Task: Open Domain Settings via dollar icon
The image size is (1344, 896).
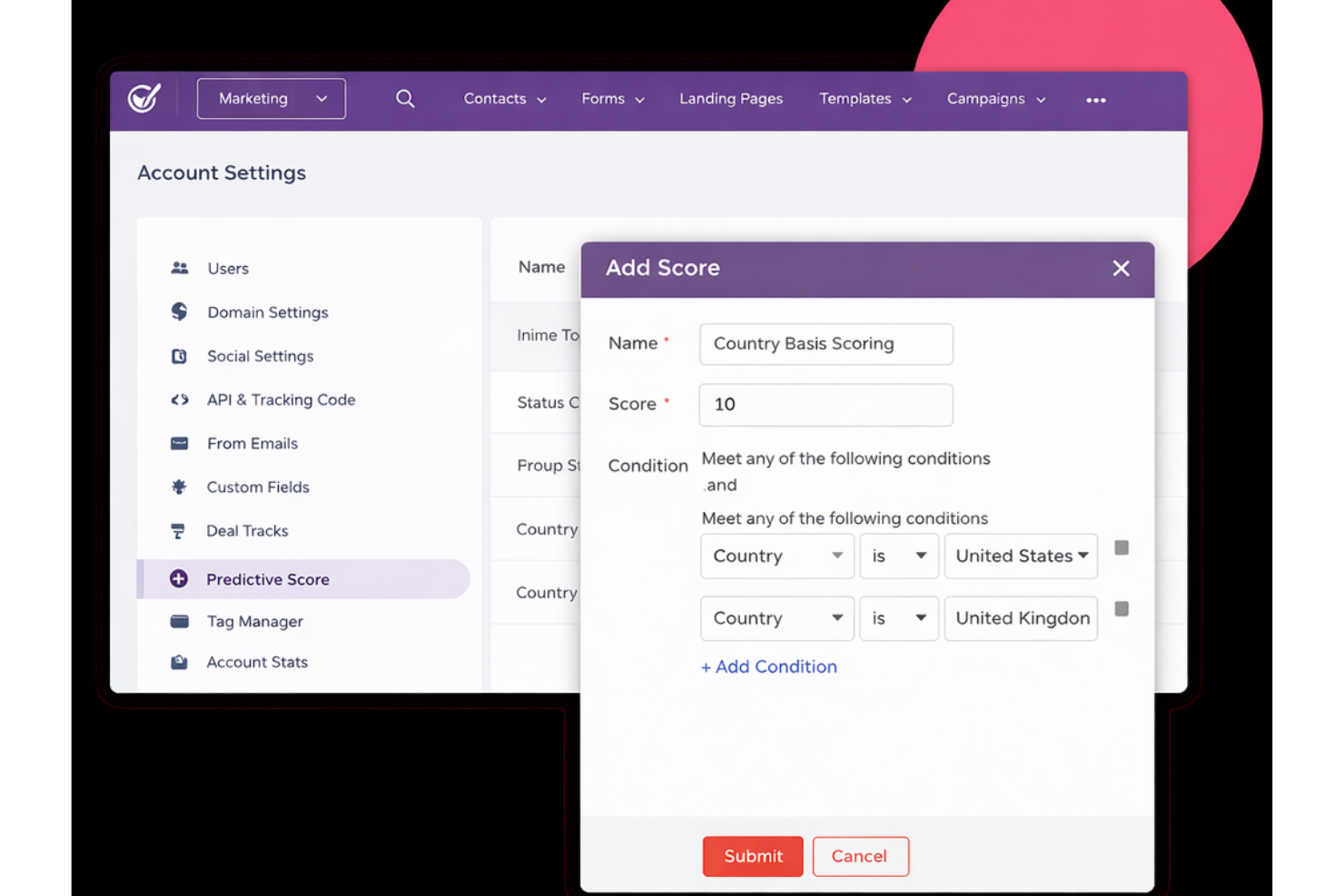Action: point(179,311)
